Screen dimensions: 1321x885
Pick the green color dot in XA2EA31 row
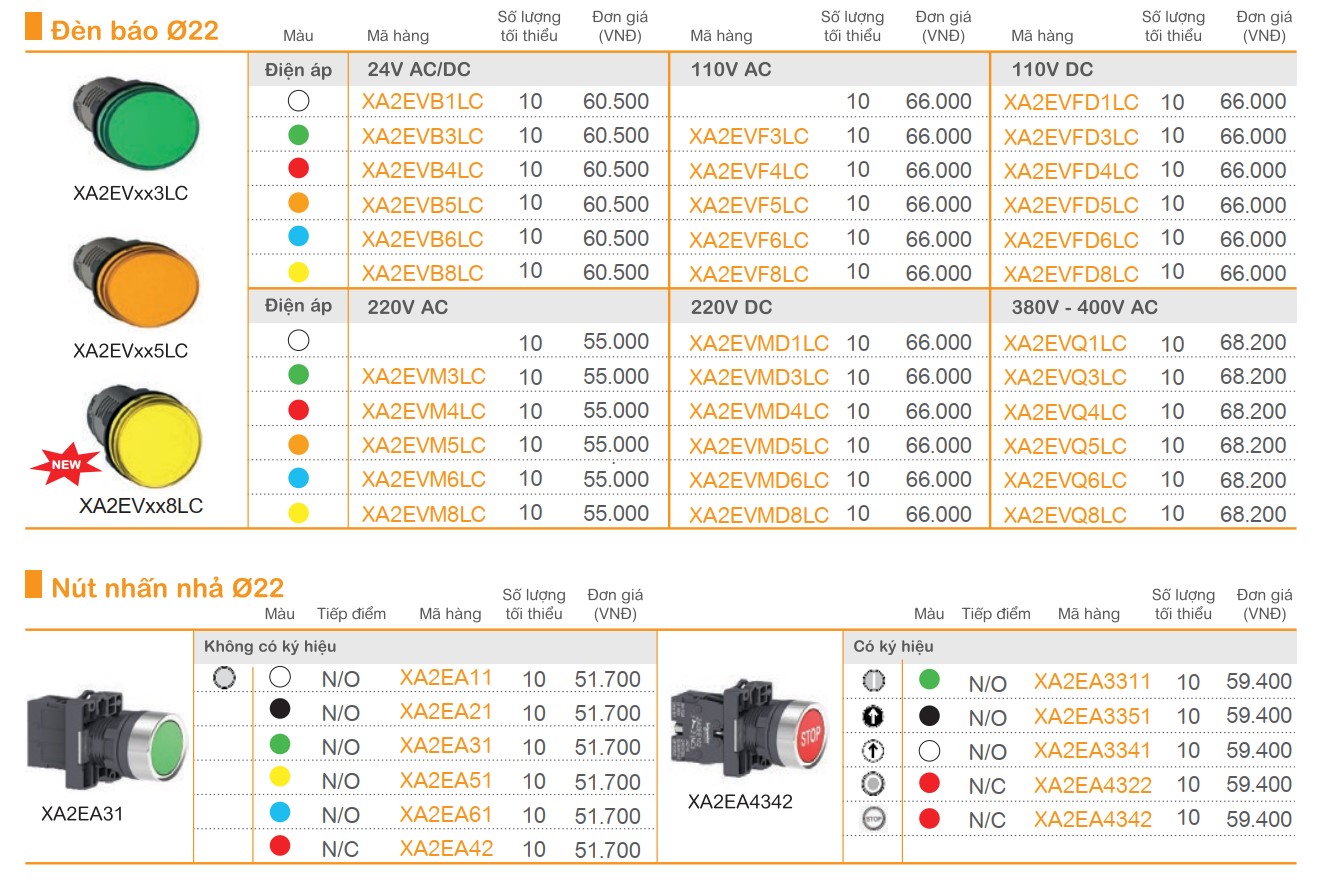coord(280,744)
